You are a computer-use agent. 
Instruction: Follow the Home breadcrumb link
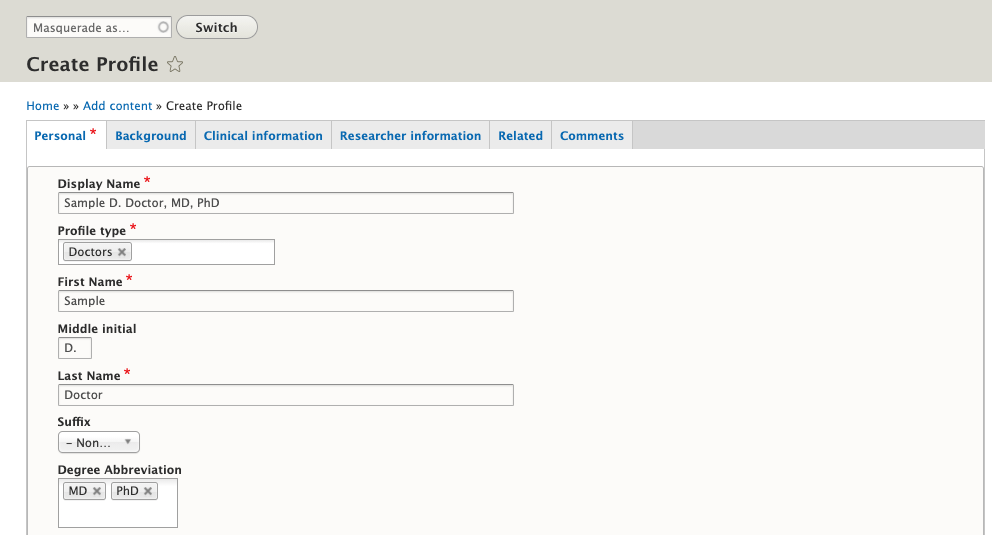pos(43,106)
